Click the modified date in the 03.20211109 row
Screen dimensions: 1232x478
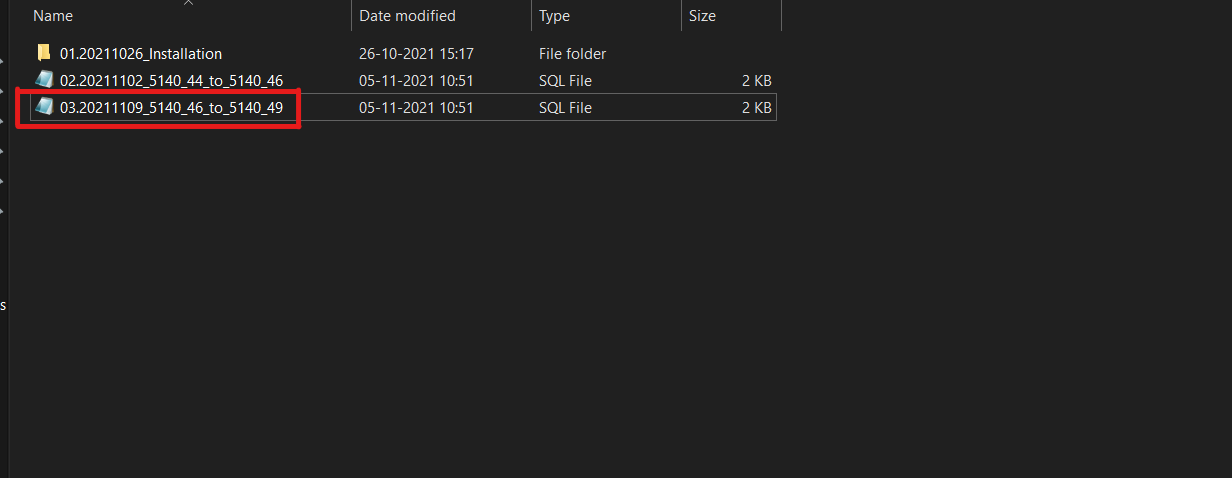(x=416, y=107)
